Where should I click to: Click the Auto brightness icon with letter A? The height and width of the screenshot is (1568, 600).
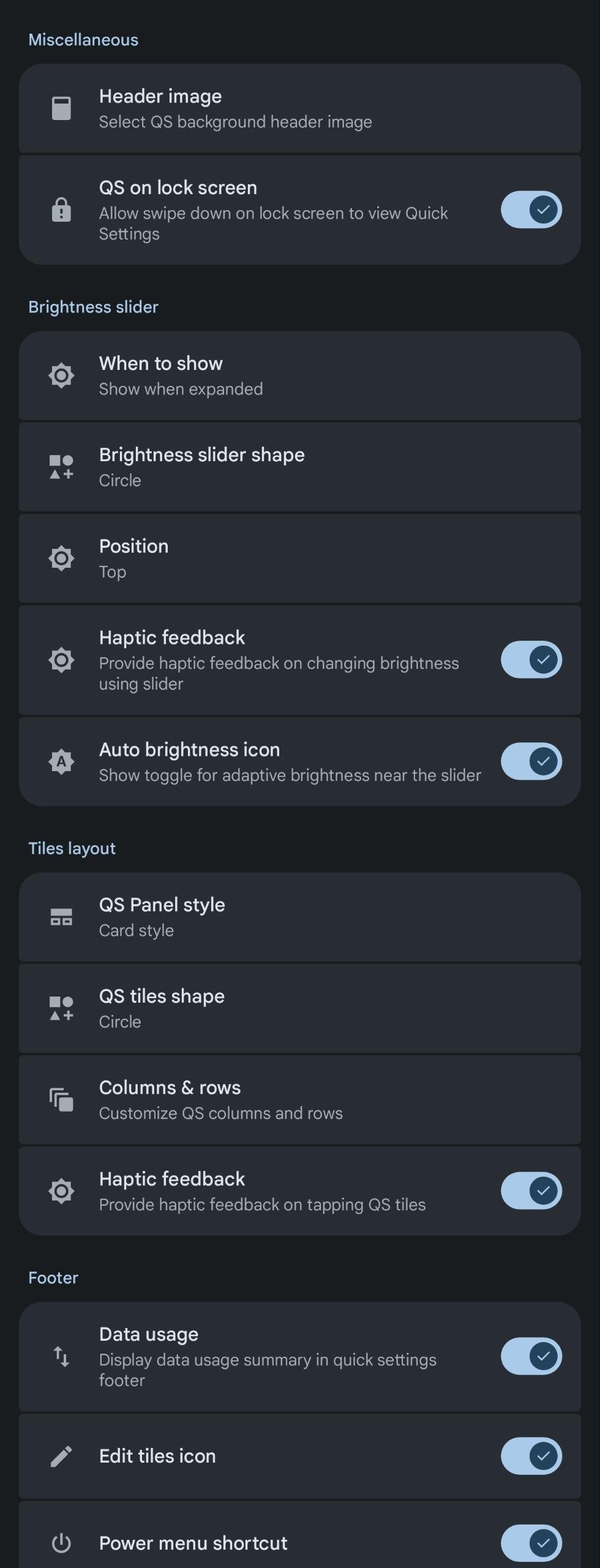point(61,761)
